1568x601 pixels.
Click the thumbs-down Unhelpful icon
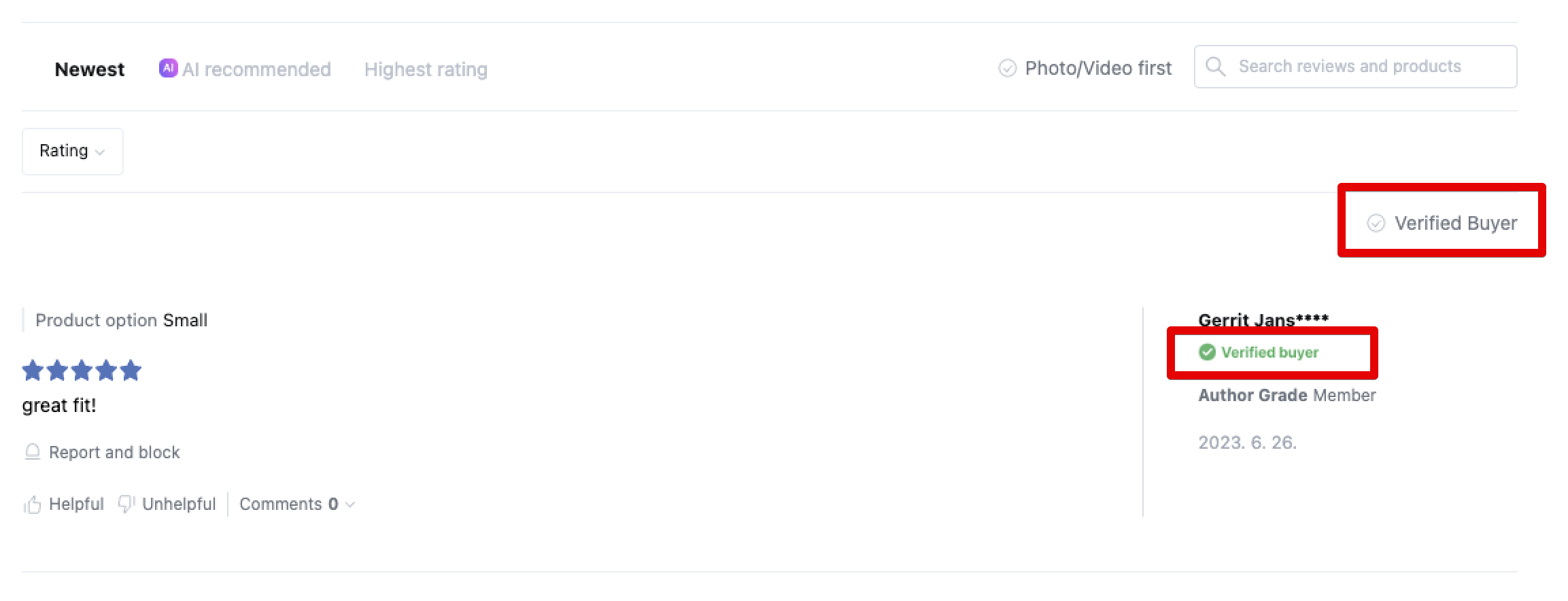point(126,504)
